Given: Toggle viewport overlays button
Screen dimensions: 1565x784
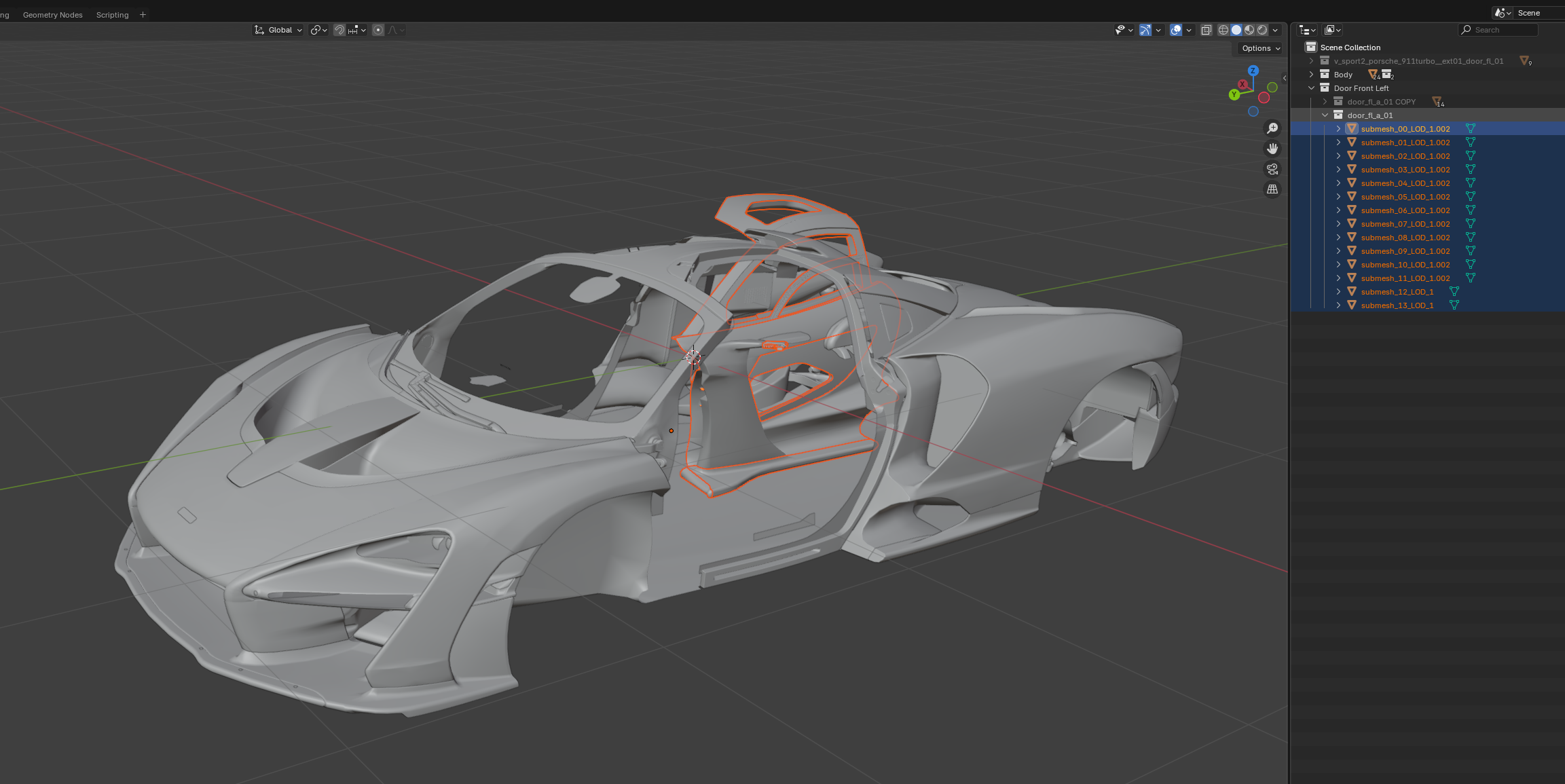Looking at the screenshot, I should 1176,30.
